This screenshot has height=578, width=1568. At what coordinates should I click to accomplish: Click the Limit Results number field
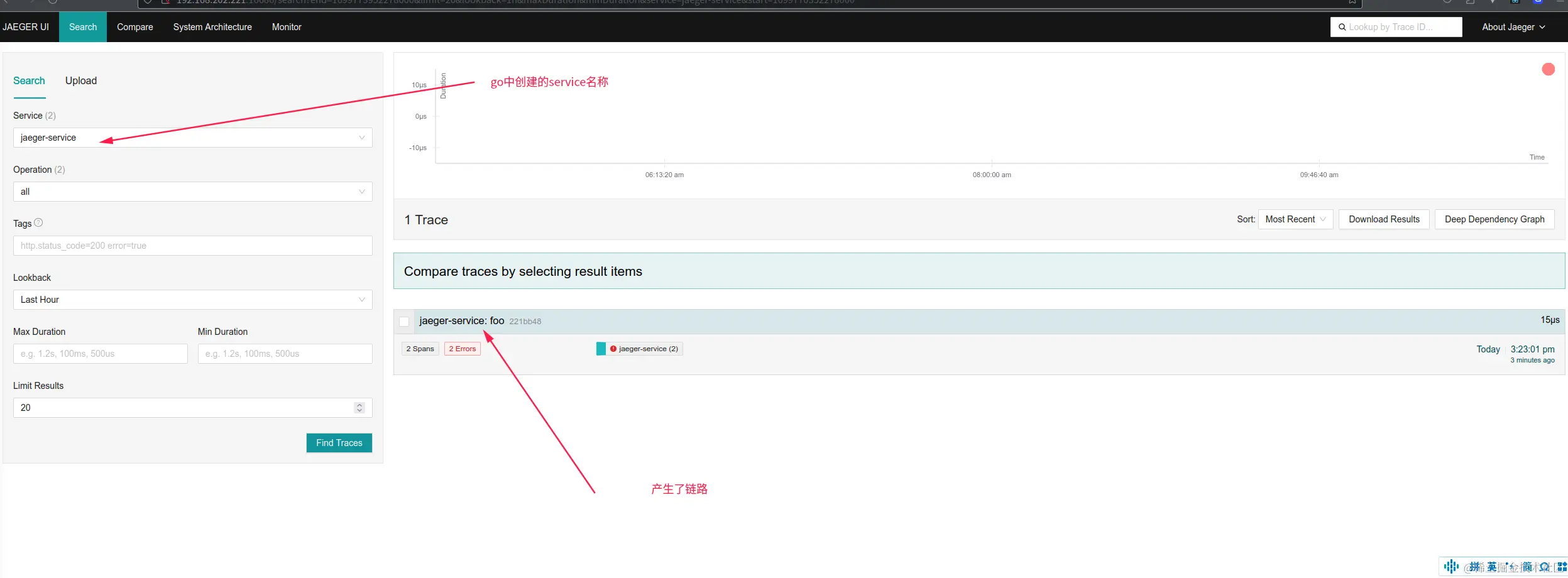pos(193,408)
